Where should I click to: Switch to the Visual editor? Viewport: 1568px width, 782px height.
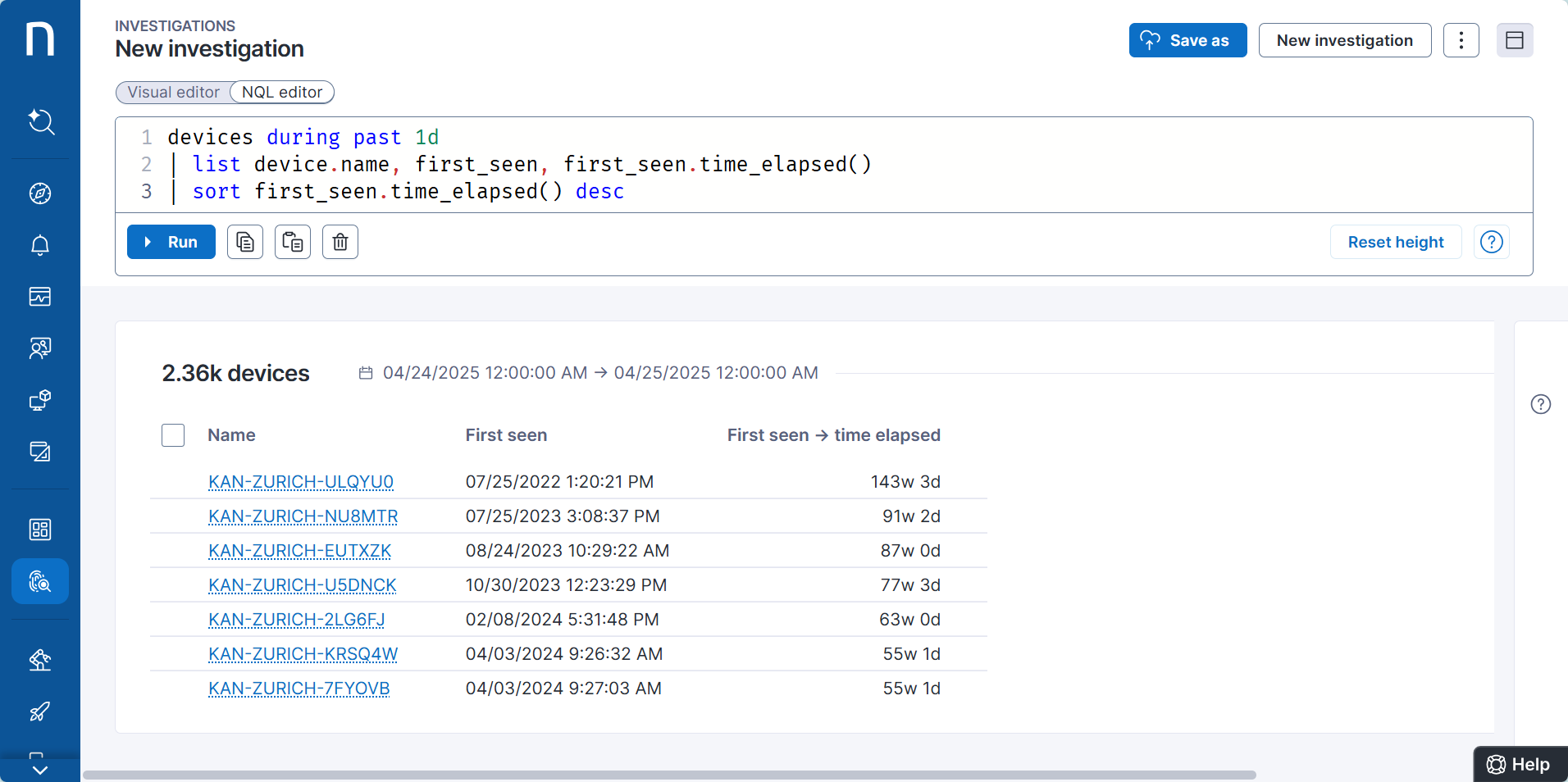pyautogui.click(x=174, y=93)
